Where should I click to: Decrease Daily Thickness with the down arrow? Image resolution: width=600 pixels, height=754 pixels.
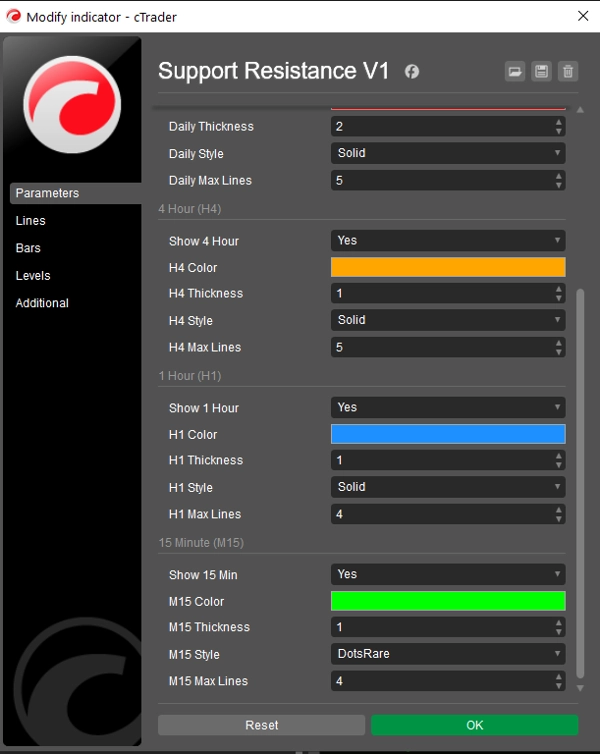[558, 131]
